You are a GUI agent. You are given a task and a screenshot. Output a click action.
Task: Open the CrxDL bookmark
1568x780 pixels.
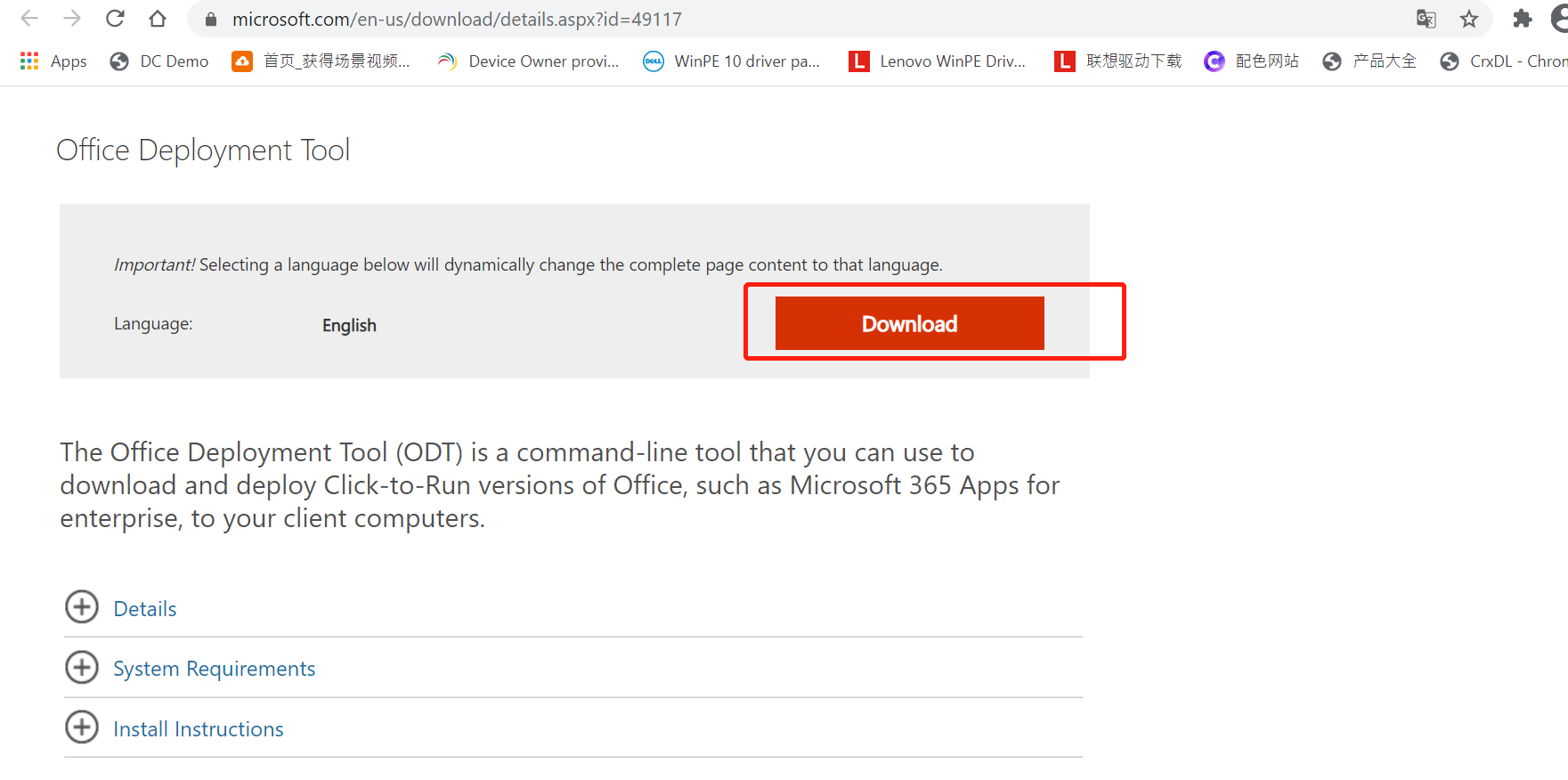click(x=1503, y=61)
